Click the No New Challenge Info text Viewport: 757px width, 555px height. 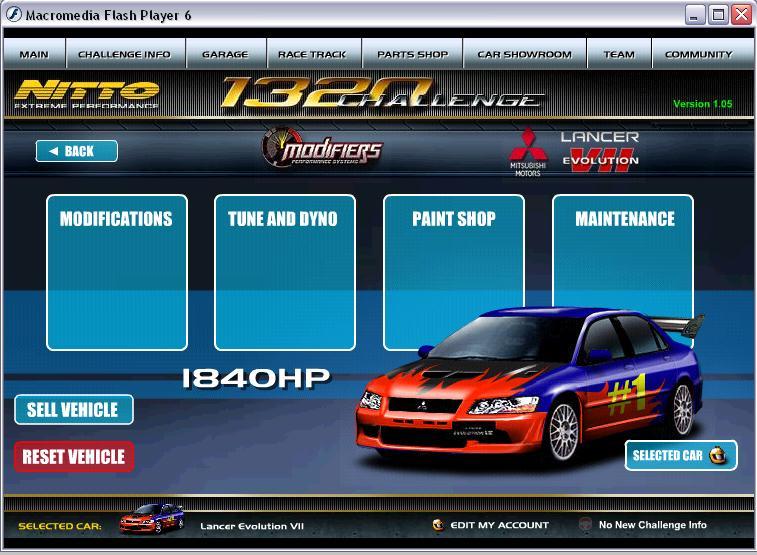pos(653,525)
